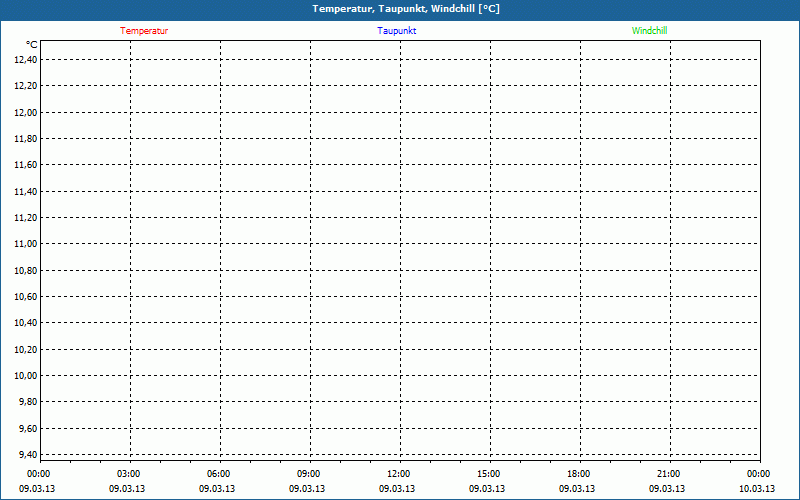Click the °C unit label on axis
The image size is (800, 500).
[x=32, y=45]
